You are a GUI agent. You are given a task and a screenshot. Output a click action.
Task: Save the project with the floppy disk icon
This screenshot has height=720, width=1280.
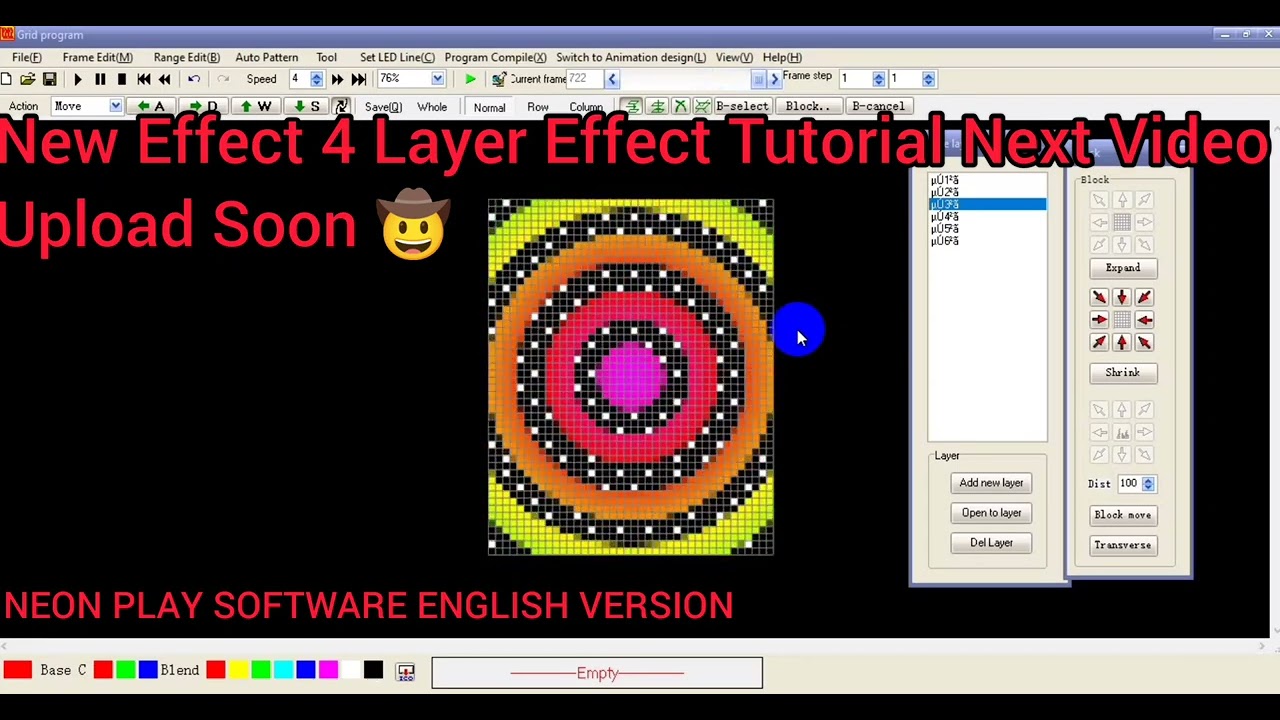[49, 79]
